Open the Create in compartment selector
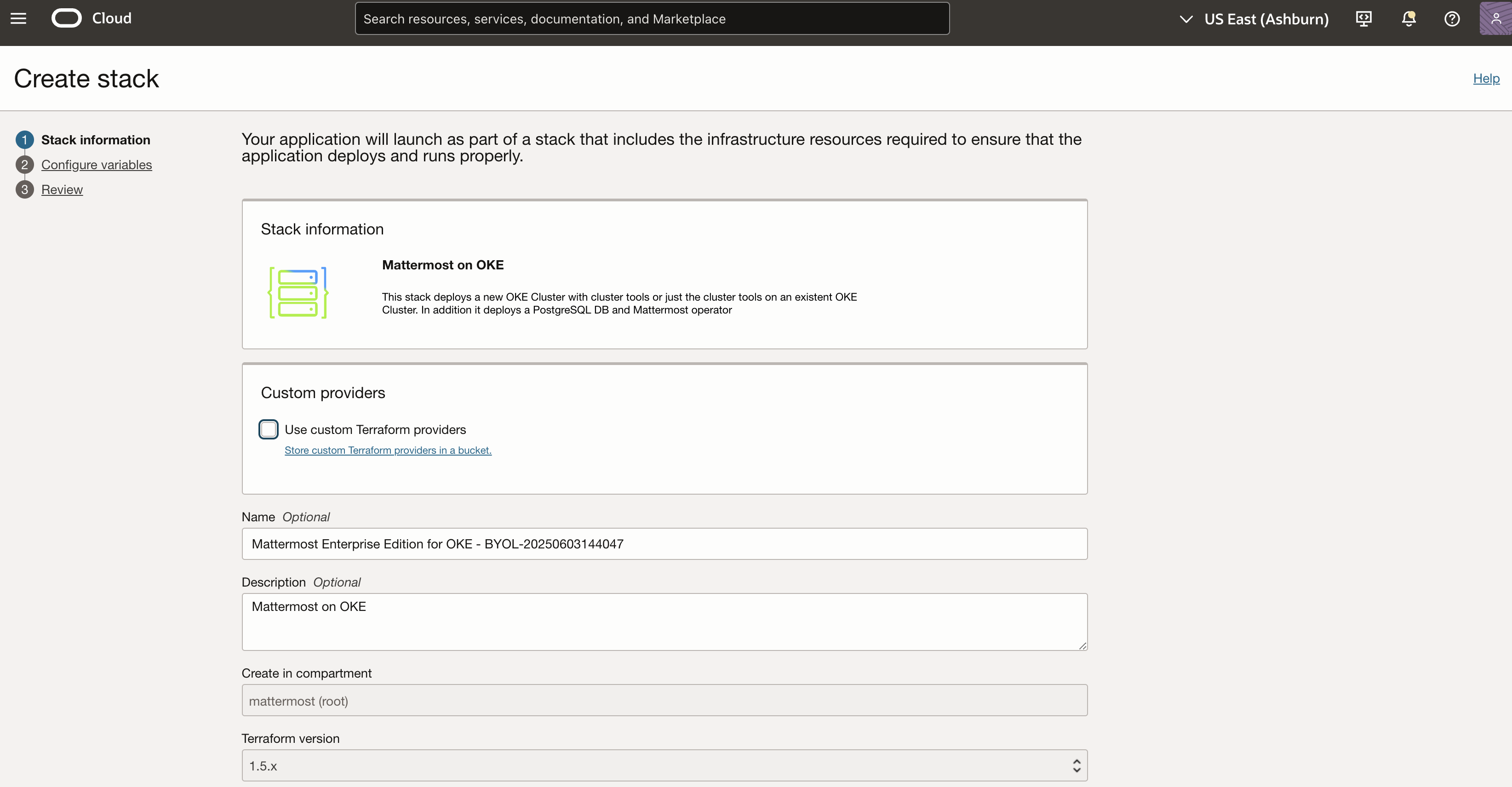Viewport: 1512px width, 787px height. pos(664,700)
